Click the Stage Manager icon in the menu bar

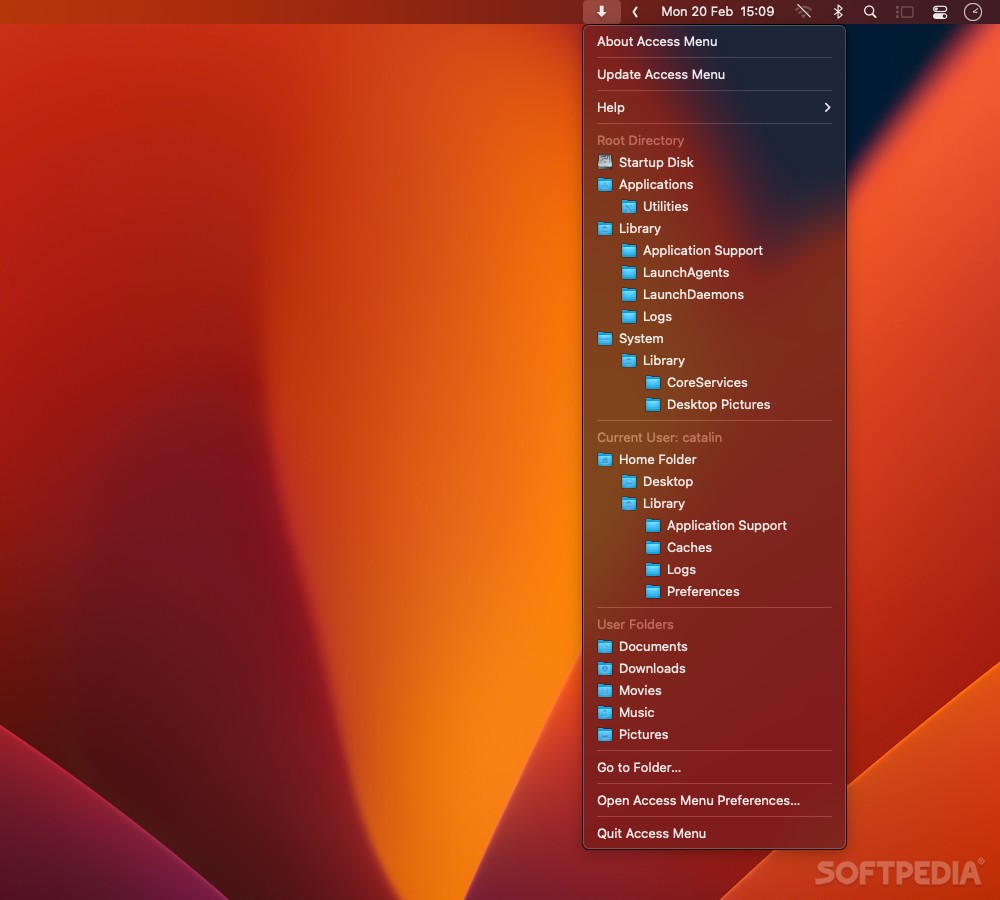904,11
